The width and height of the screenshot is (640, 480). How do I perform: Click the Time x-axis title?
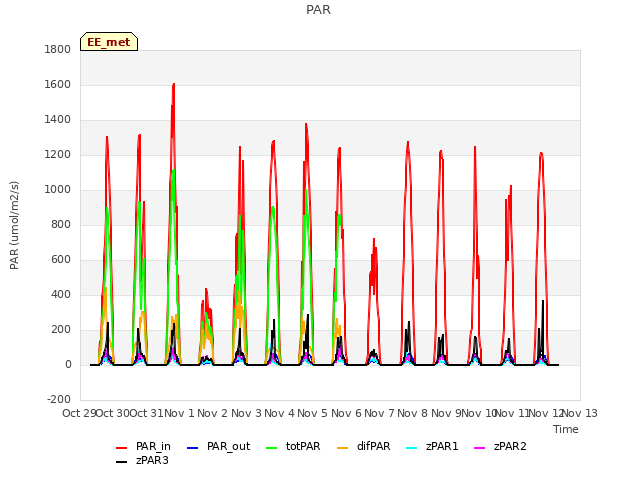tap(566, 429)
